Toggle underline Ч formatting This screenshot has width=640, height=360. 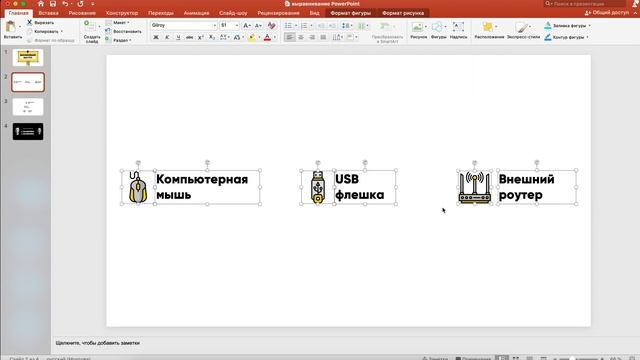tap(178, 37)
